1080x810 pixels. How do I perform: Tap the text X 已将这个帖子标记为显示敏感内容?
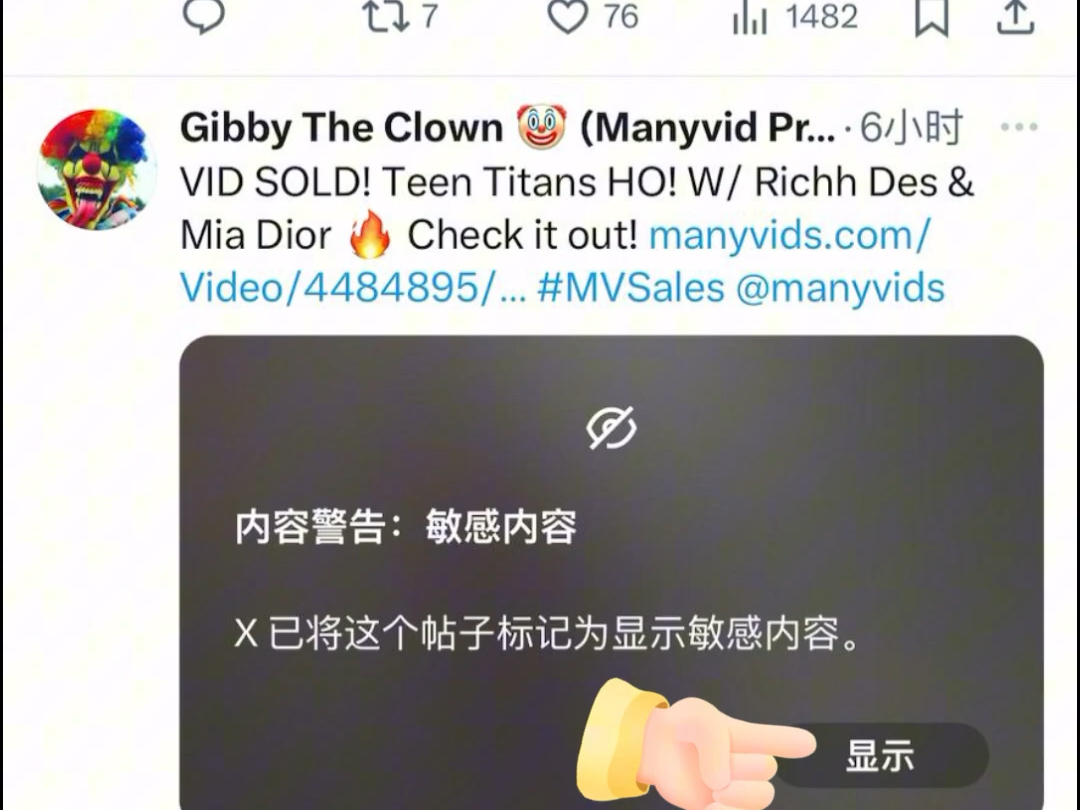tap(548, 632)
